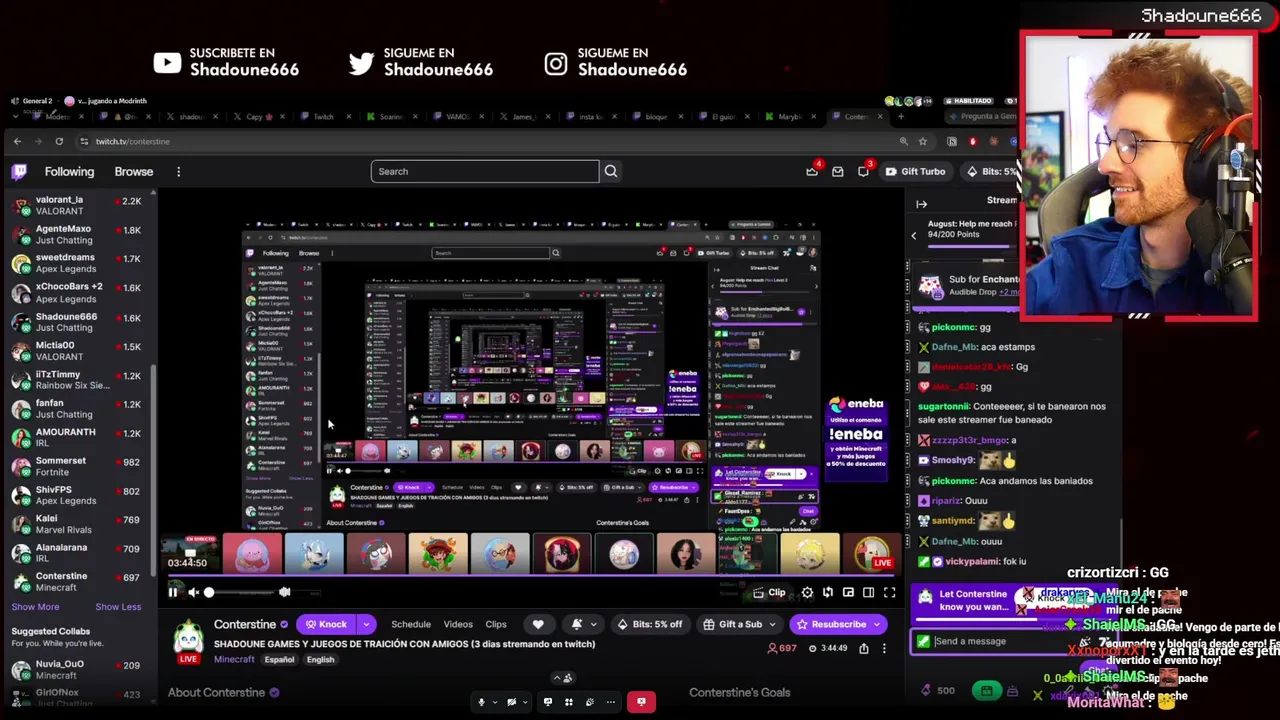Open the Twitch whispers inbox icon
The width and height of the screenshot is (1280, 720).
tap(838, 172)
